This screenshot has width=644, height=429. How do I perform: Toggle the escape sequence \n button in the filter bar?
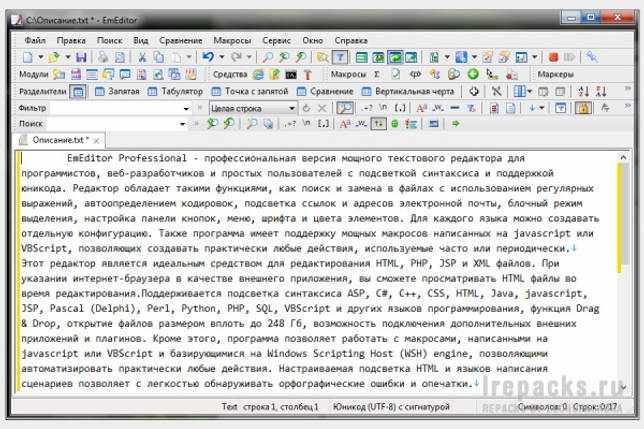pyautogui.click(x=384, y=108)
